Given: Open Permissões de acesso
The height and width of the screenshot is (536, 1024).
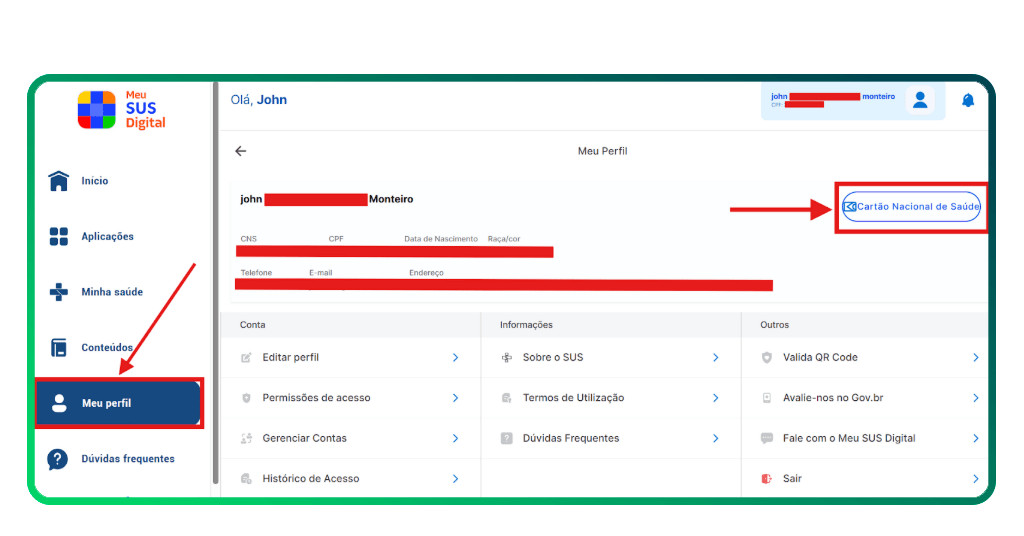Looking at the screenshot, I should point(316,398).
